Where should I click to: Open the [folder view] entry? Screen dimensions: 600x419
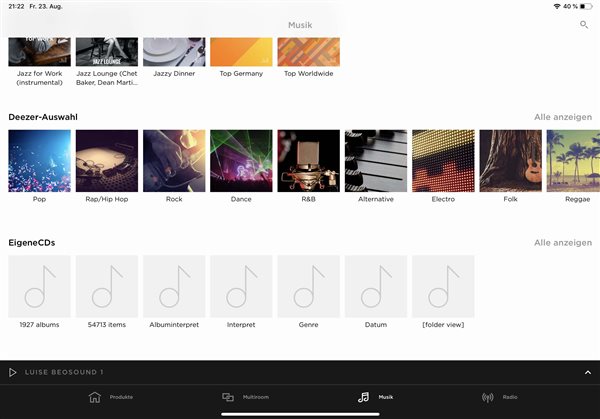coord(443,286)
